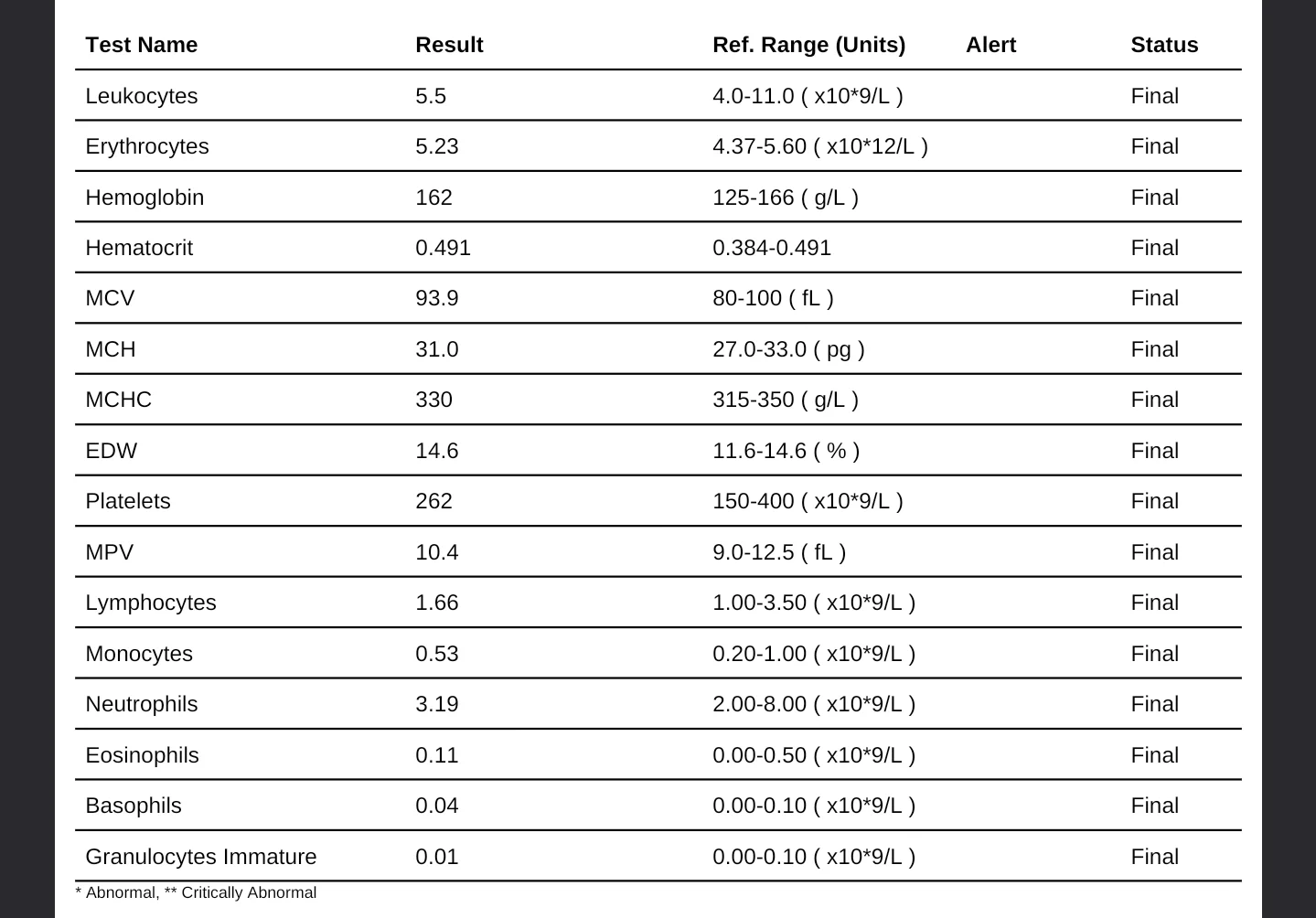The width and height of the screenshot is (1316, 918).
Task: Click the MCHC test name
Action: click(118, 400)
